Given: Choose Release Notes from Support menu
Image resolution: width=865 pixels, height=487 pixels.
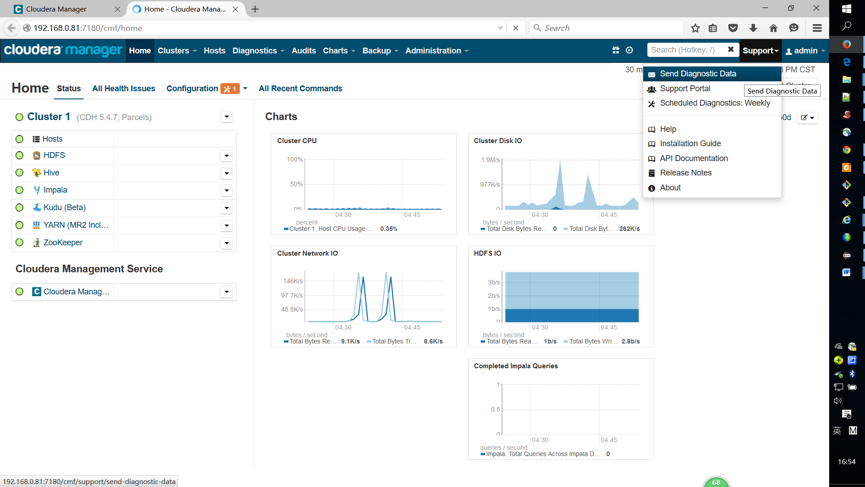Looking at the screenshot, I should pyautogui.click(x=685, y=173).
